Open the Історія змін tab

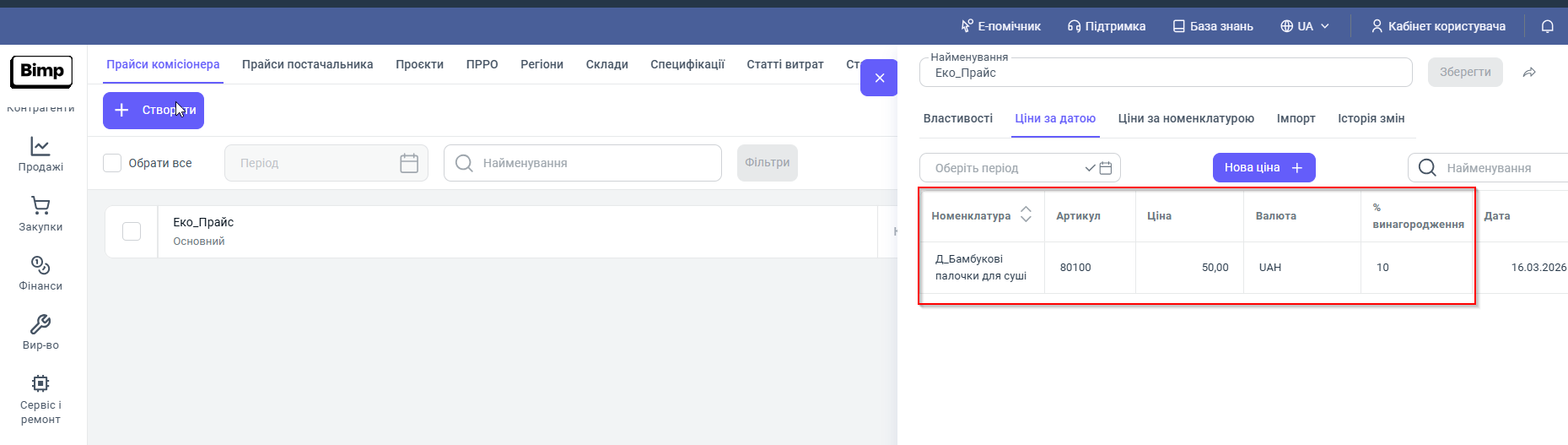[x=1371, y=118]
